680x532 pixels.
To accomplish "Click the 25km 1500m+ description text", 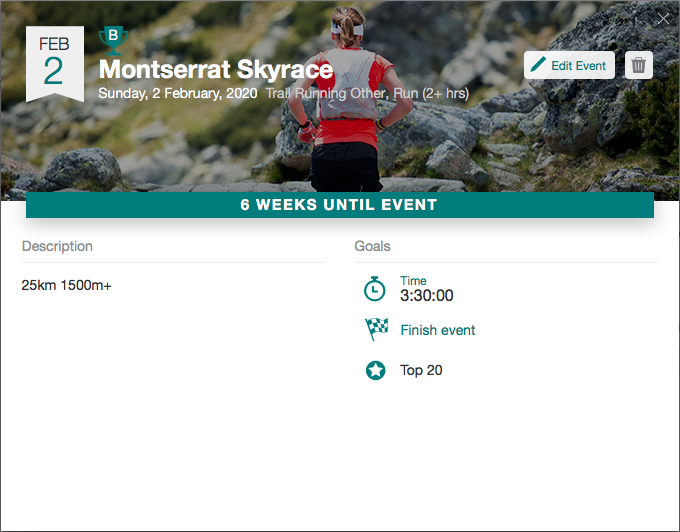I will 66,285.
